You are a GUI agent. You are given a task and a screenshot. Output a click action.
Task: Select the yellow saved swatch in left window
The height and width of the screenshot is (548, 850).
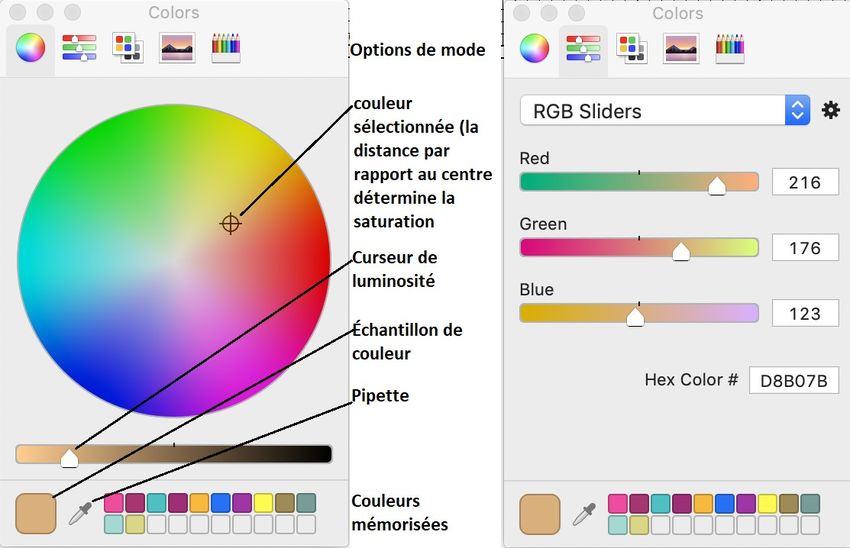click(263, 503)
